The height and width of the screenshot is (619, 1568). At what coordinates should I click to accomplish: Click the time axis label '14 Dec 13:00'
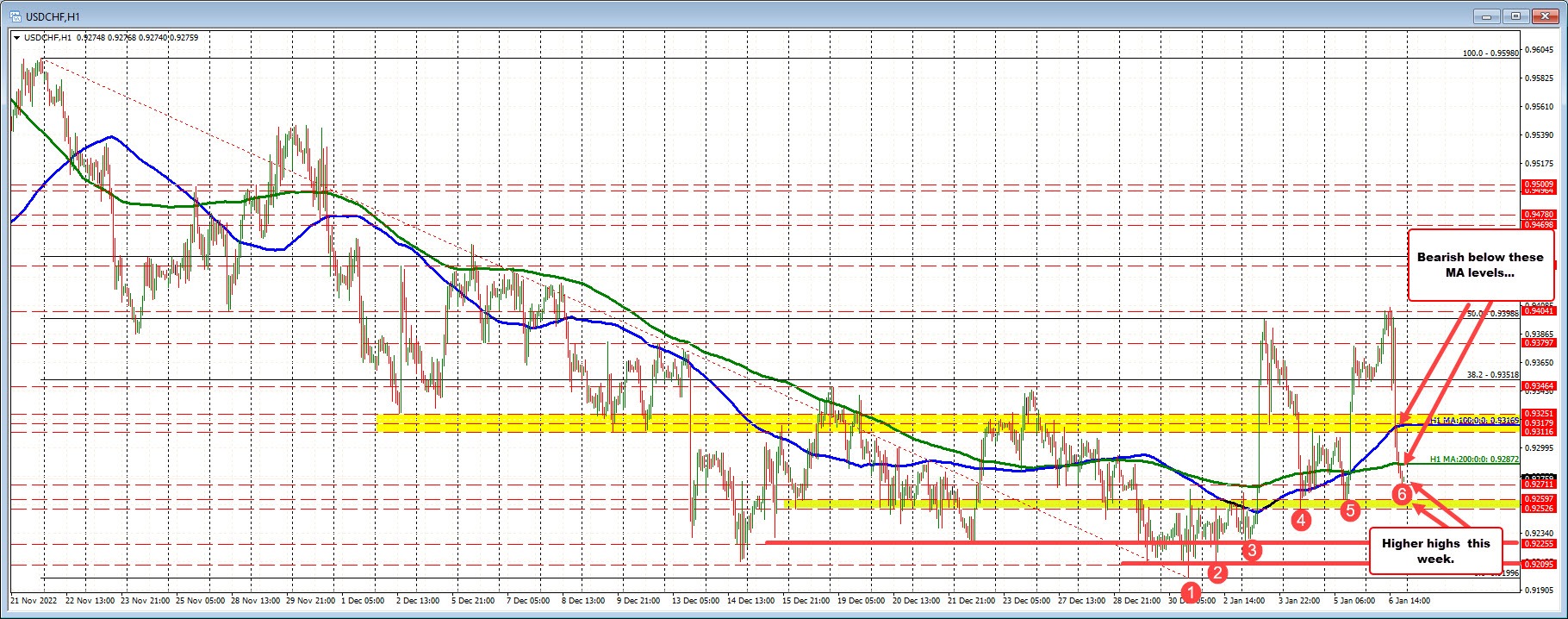[x=752, y=600]
